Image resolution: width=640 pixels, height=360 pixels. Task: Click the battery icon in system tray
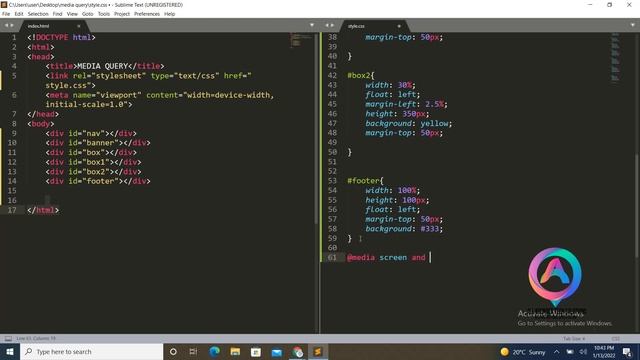coord(570,351)
